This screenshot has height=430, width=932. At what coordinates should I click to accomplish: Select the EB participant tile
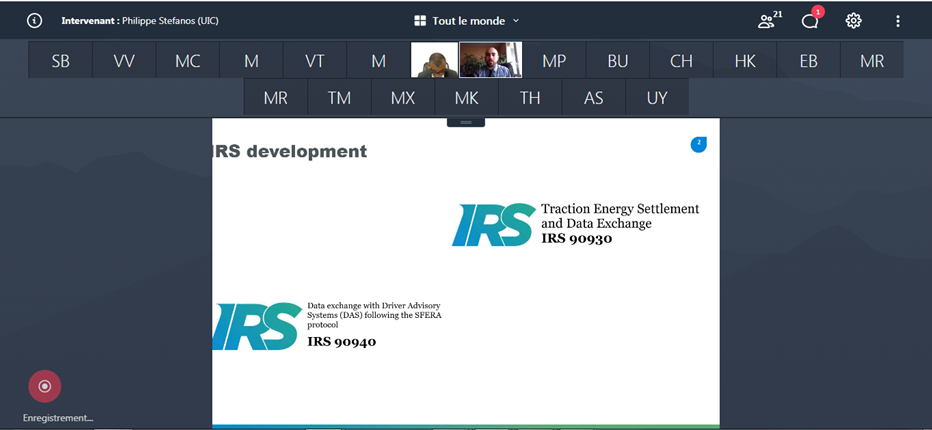tap(808, 60)
